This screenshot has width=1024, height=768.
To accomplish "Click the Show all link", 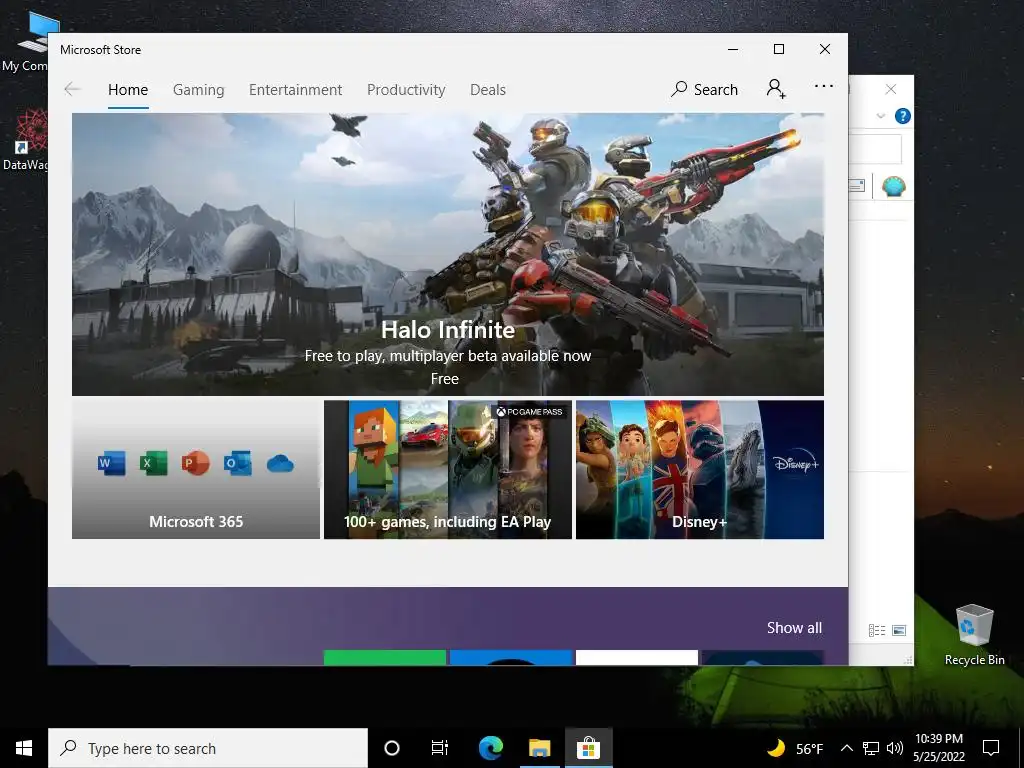I will tap(794, 628).
